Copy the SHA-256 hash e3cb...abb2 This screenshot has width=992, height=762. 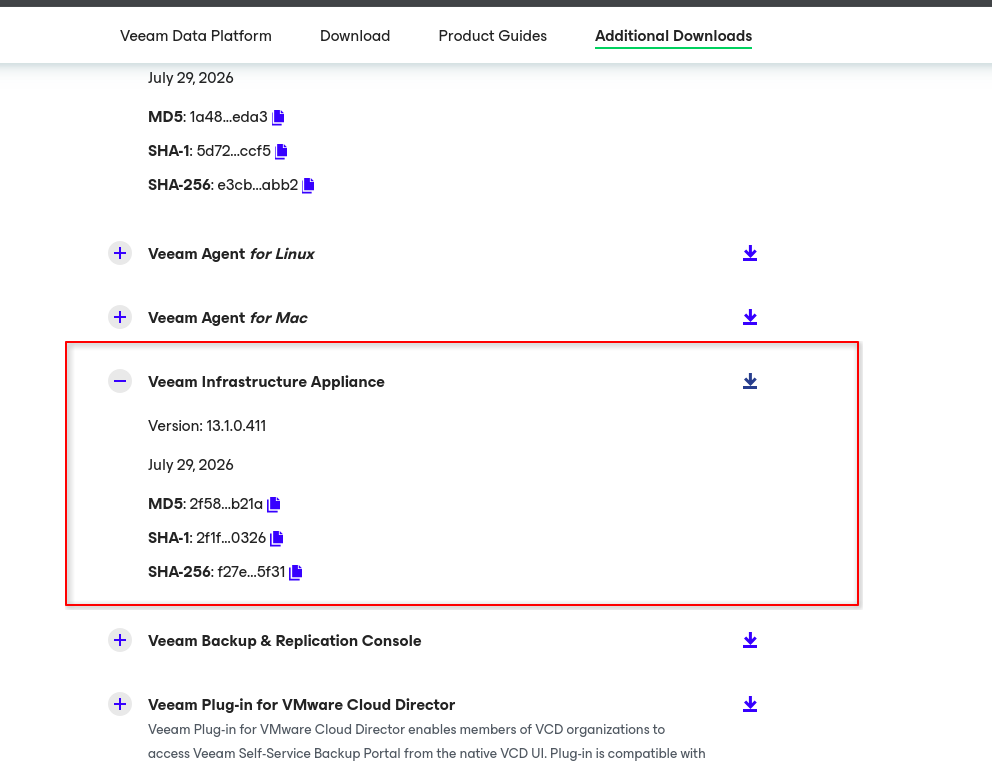tap(309, 185)
